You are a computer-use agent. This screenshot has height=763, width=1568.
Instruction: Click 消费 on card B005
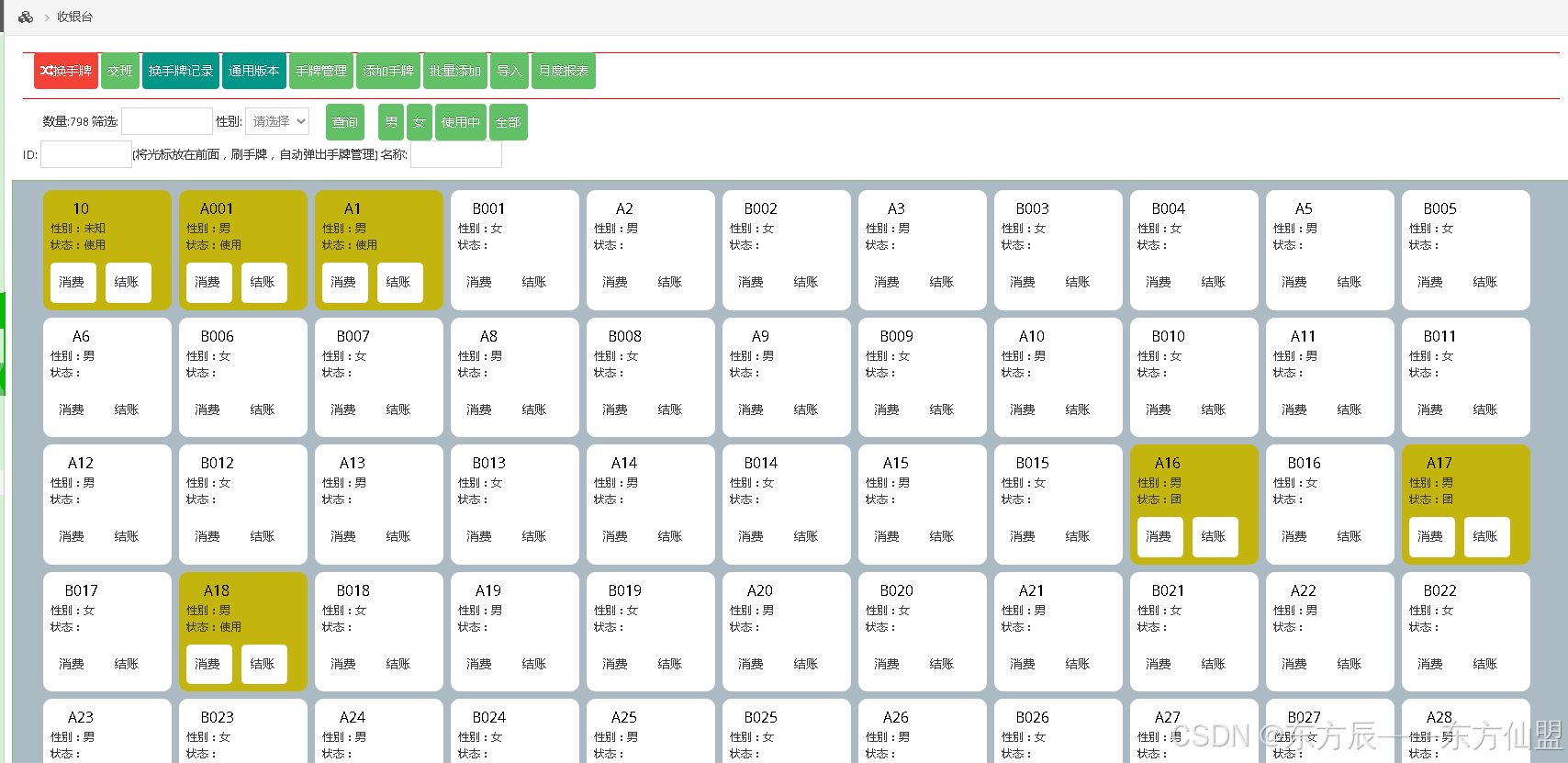click(1430, 282)
